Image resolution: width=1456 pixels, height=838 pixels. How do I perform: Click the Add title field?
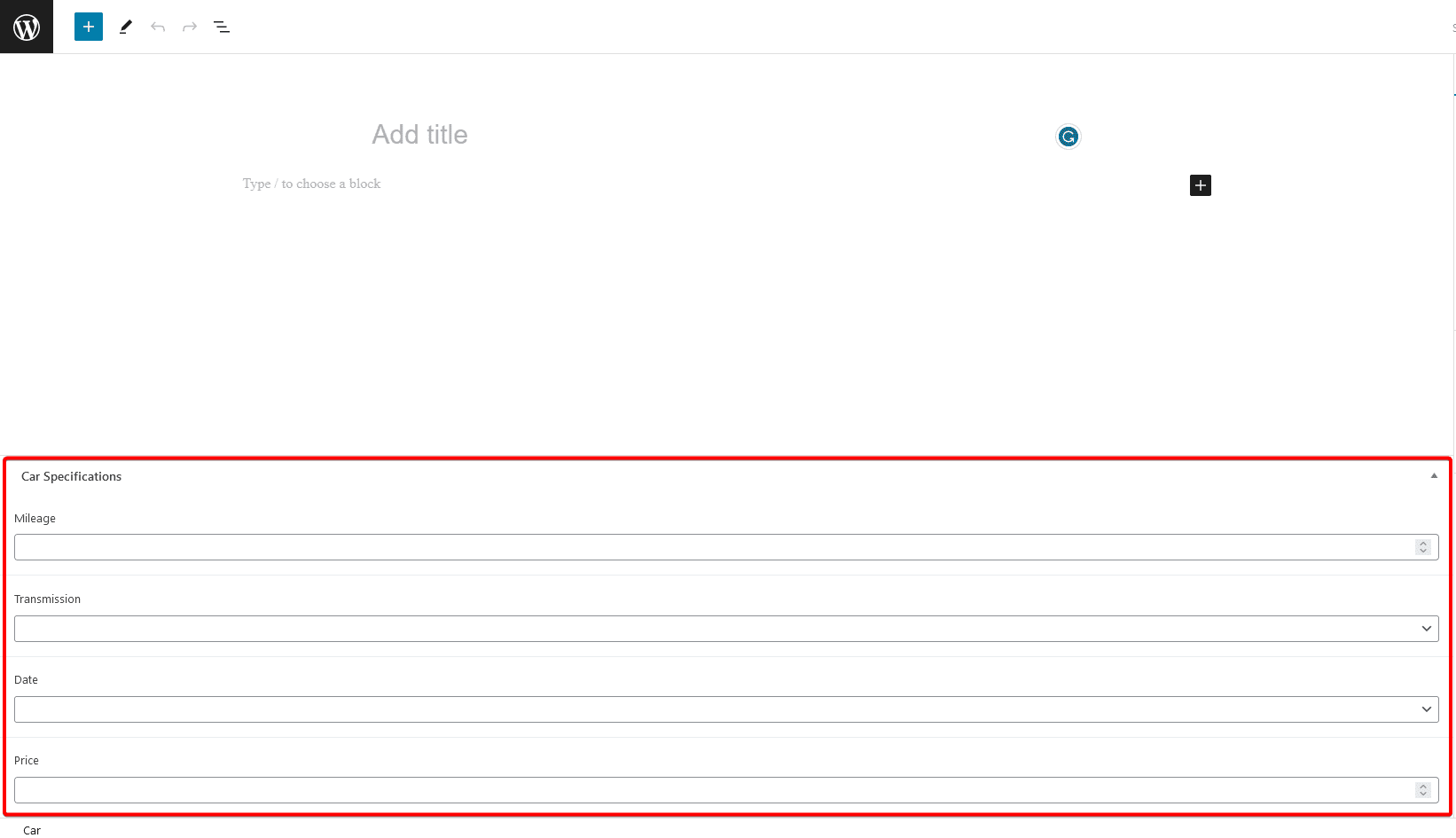[x=419, y=134]
